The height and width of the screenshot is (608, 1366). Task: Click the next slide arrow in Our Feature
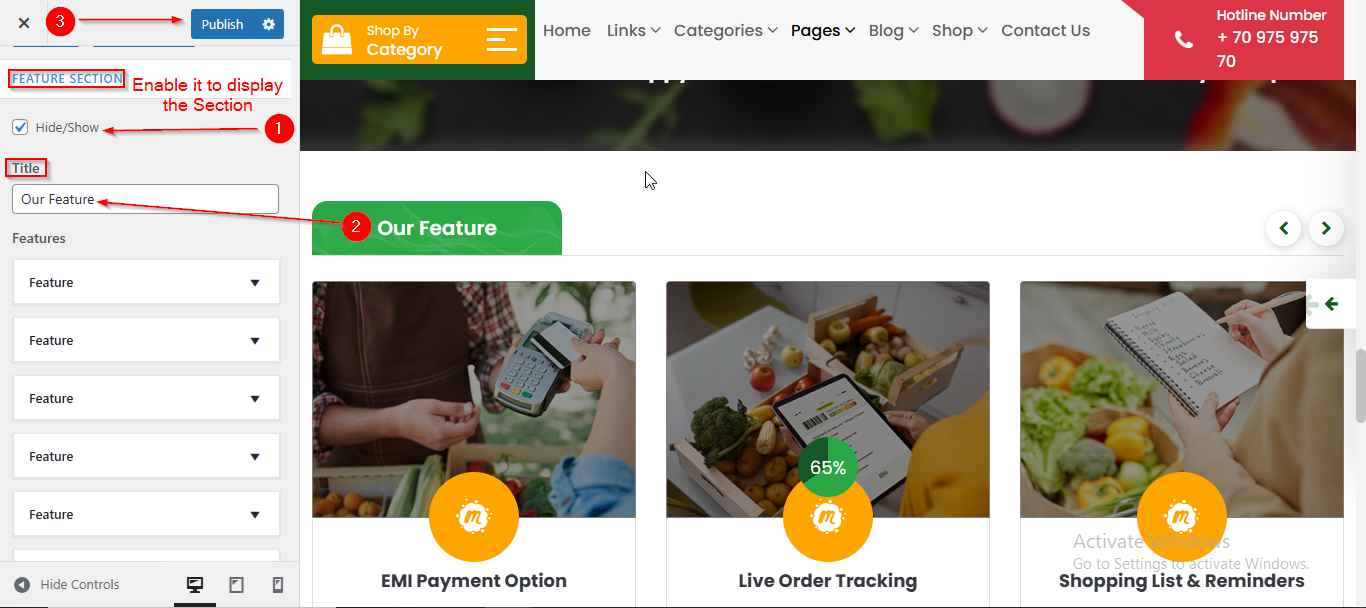pyautogui.click(x=1326, y=229)
